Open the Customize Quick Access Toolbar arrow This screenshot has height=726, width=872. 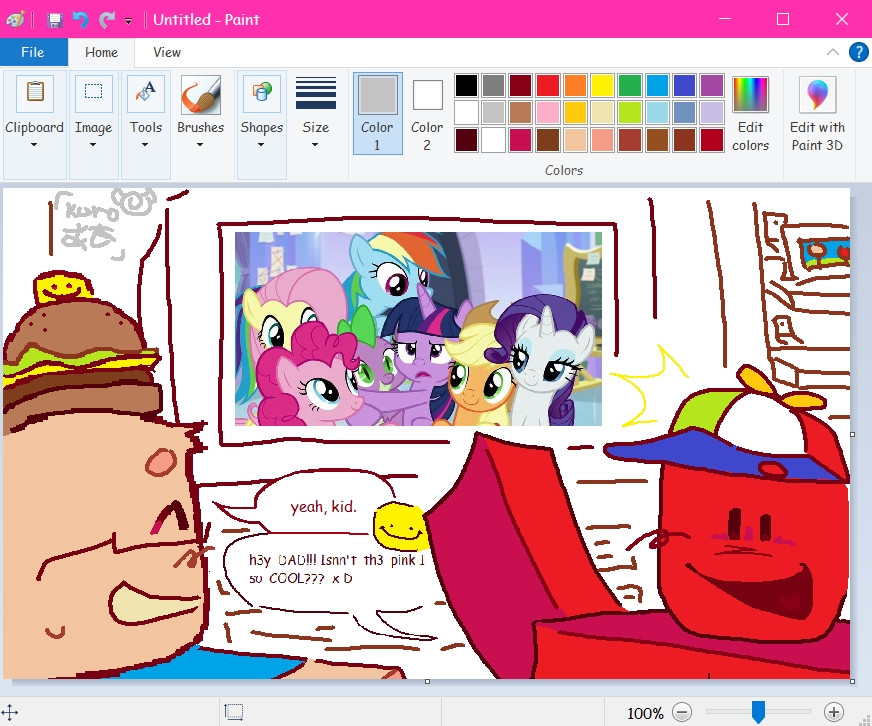click(x=128, y=21)
